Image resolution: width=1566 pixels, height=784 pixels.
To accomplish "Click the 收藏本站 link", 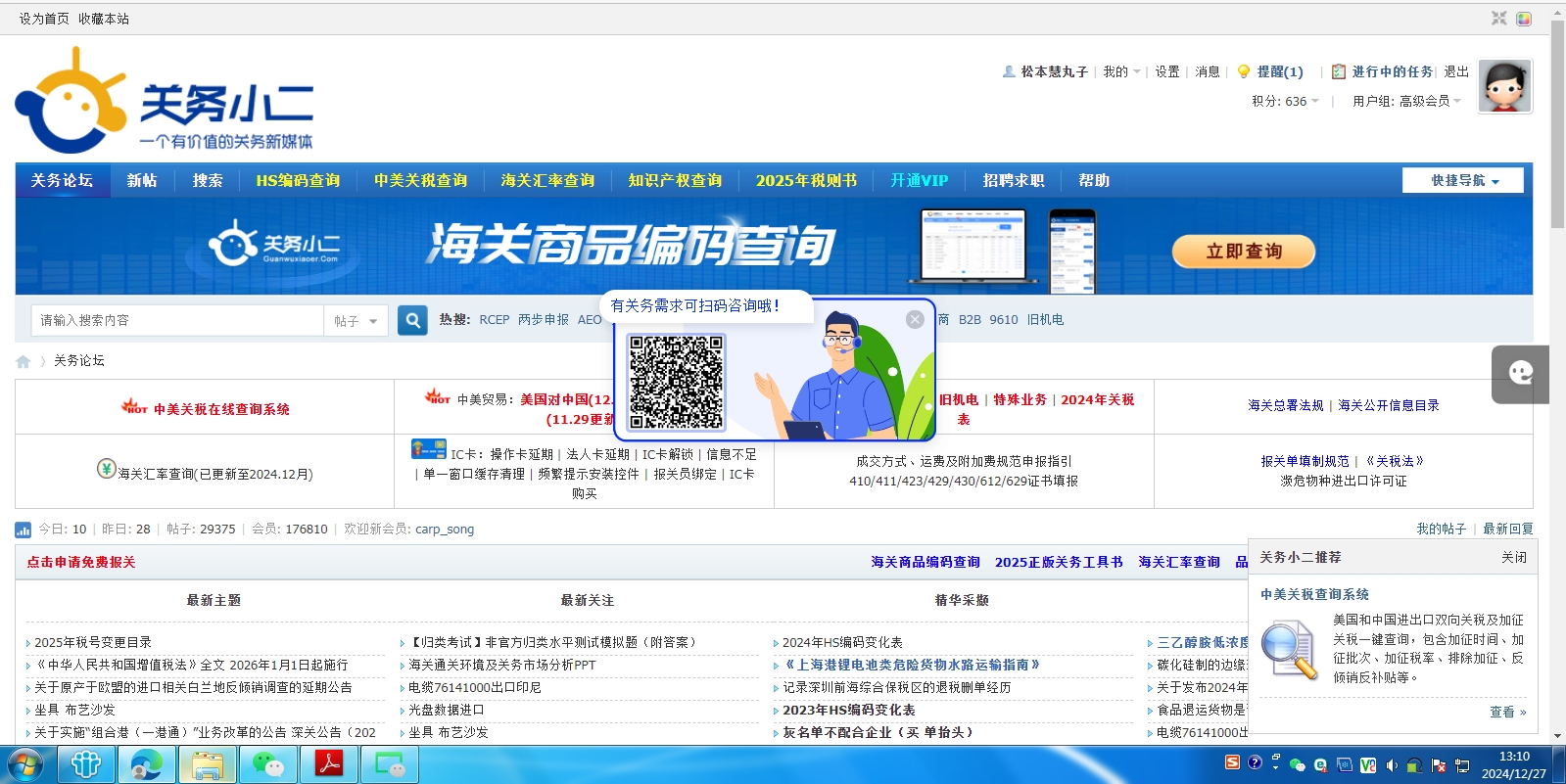I will pyautogui.click(x=104, y=19).
